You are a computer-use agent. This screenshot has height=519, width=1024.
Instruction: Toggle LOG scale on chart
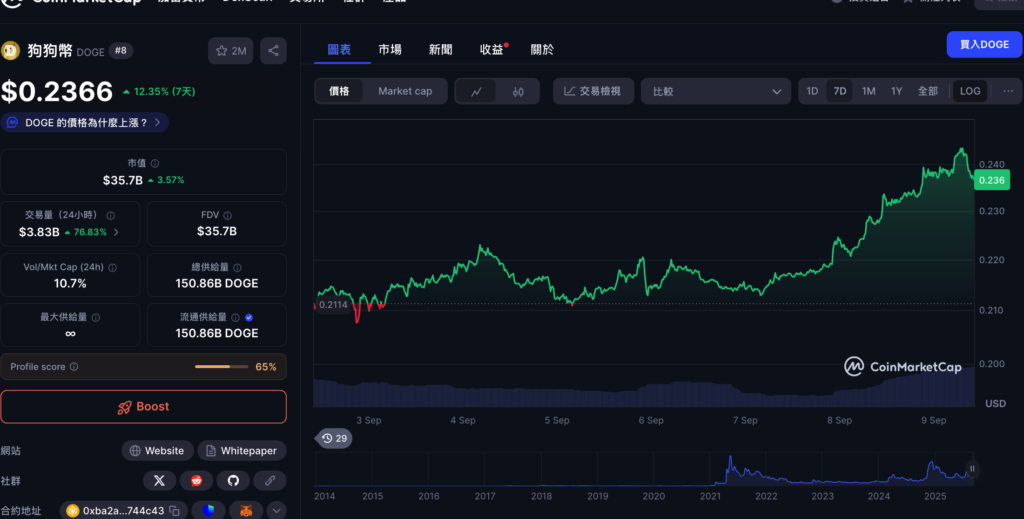970,91
